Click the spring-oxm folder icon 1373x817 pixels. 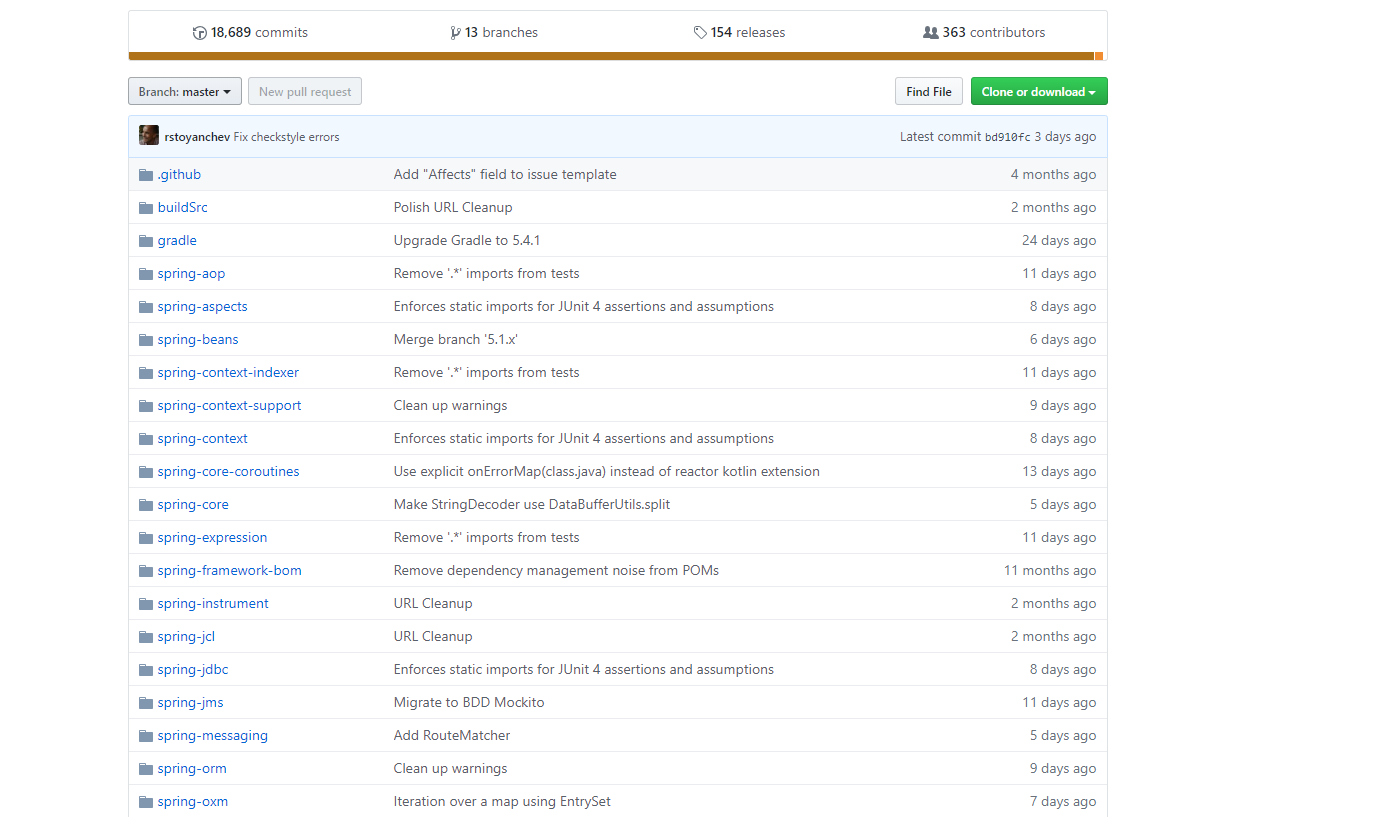(146, 802)
